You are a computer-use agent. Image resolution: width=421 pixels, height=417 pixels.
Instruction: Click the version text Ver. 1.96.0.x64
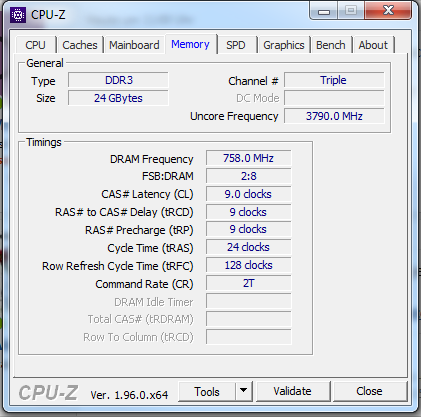[x=129, y=395]
